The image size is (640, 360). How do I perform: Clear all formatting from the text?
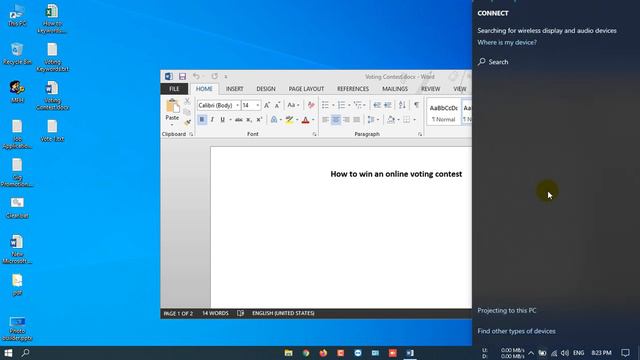(311, 105)
